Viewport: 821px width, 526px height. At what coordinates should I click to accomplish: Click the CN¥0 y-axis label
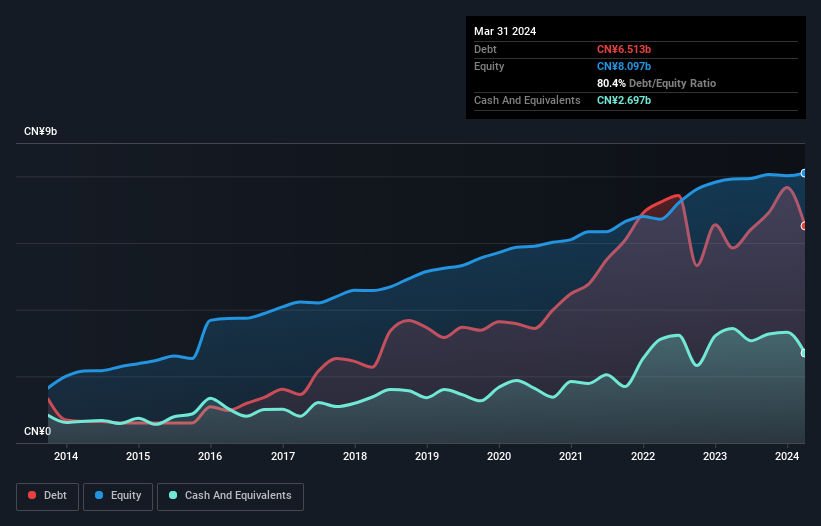tap(37, 432)
